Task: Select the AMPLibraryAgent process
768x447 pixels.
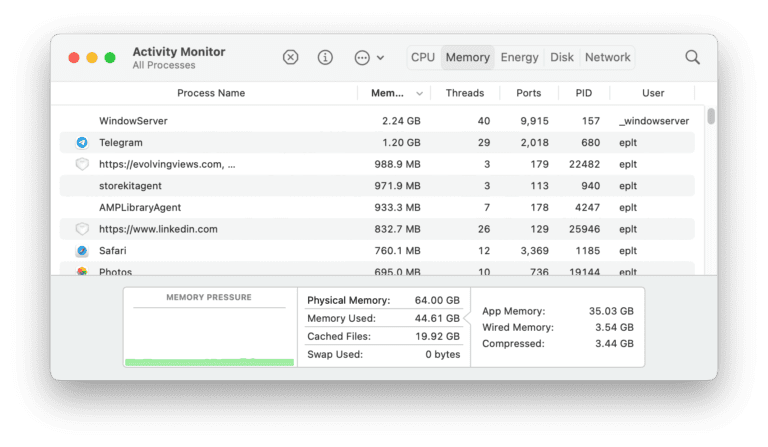Action: coord(140,207)
